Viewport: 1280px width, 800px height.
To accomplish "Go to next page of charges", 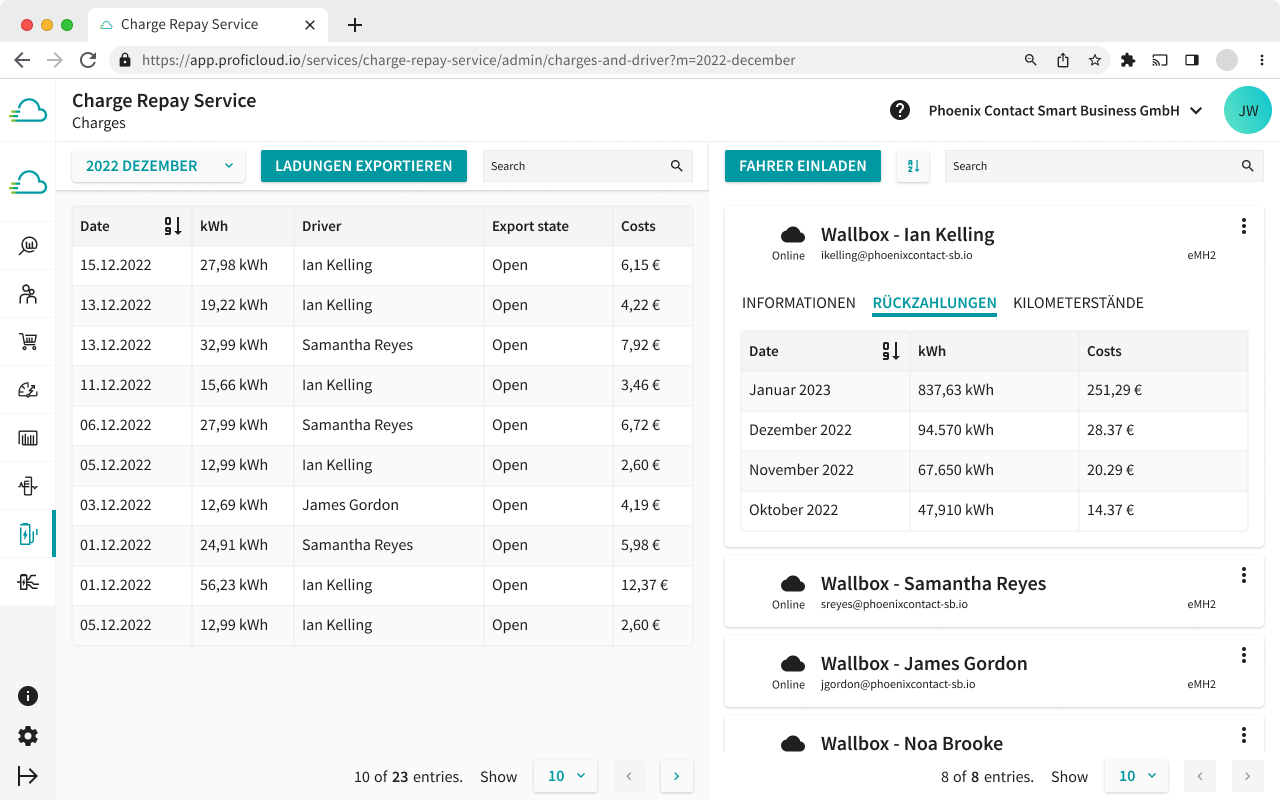I will click(x=677, y=776).
